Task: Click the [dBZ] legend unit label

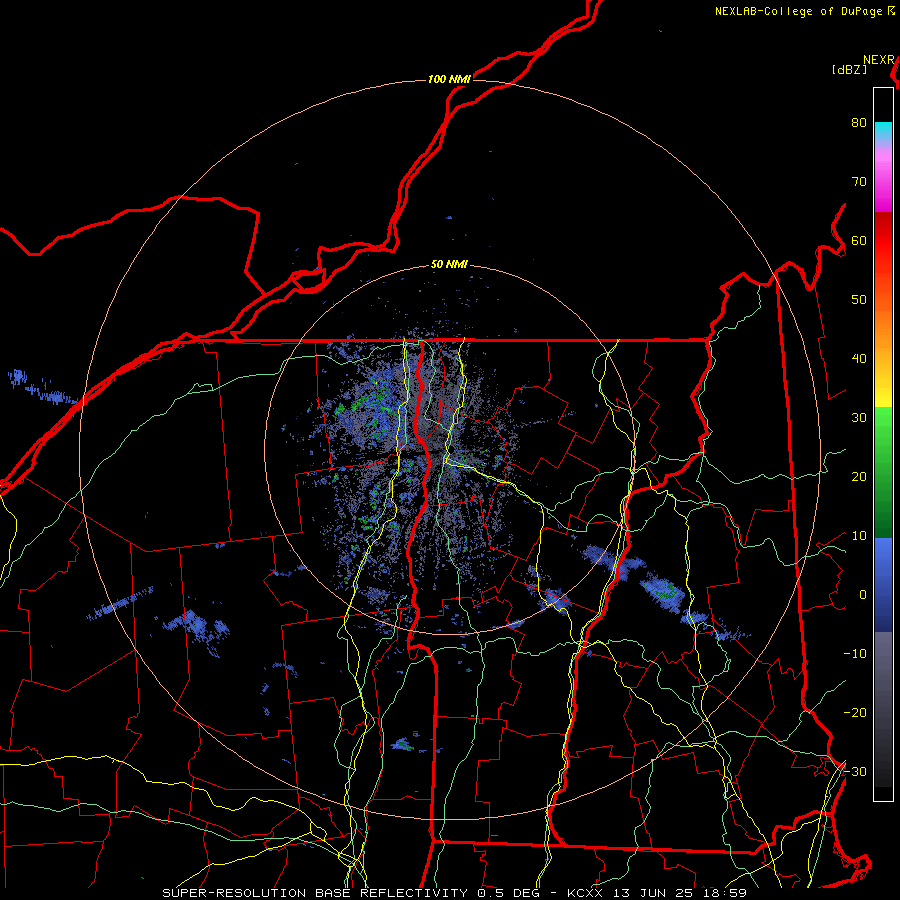Action: [x=849, y=70]
